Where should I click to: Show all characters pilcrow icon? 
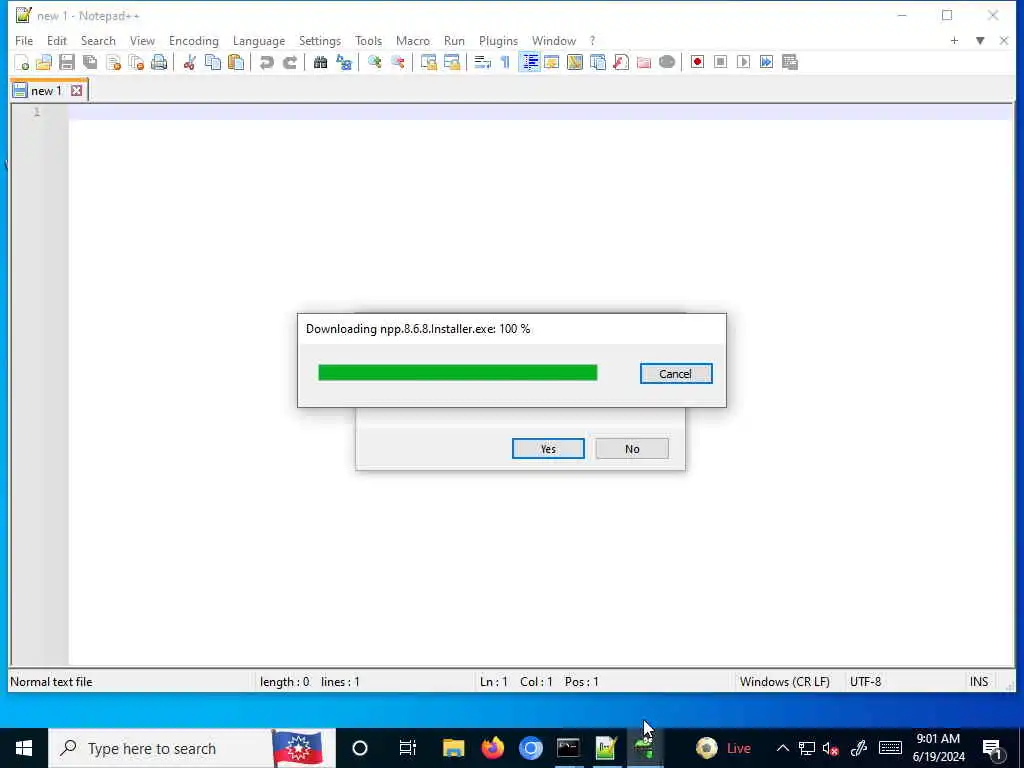[505, 62]
